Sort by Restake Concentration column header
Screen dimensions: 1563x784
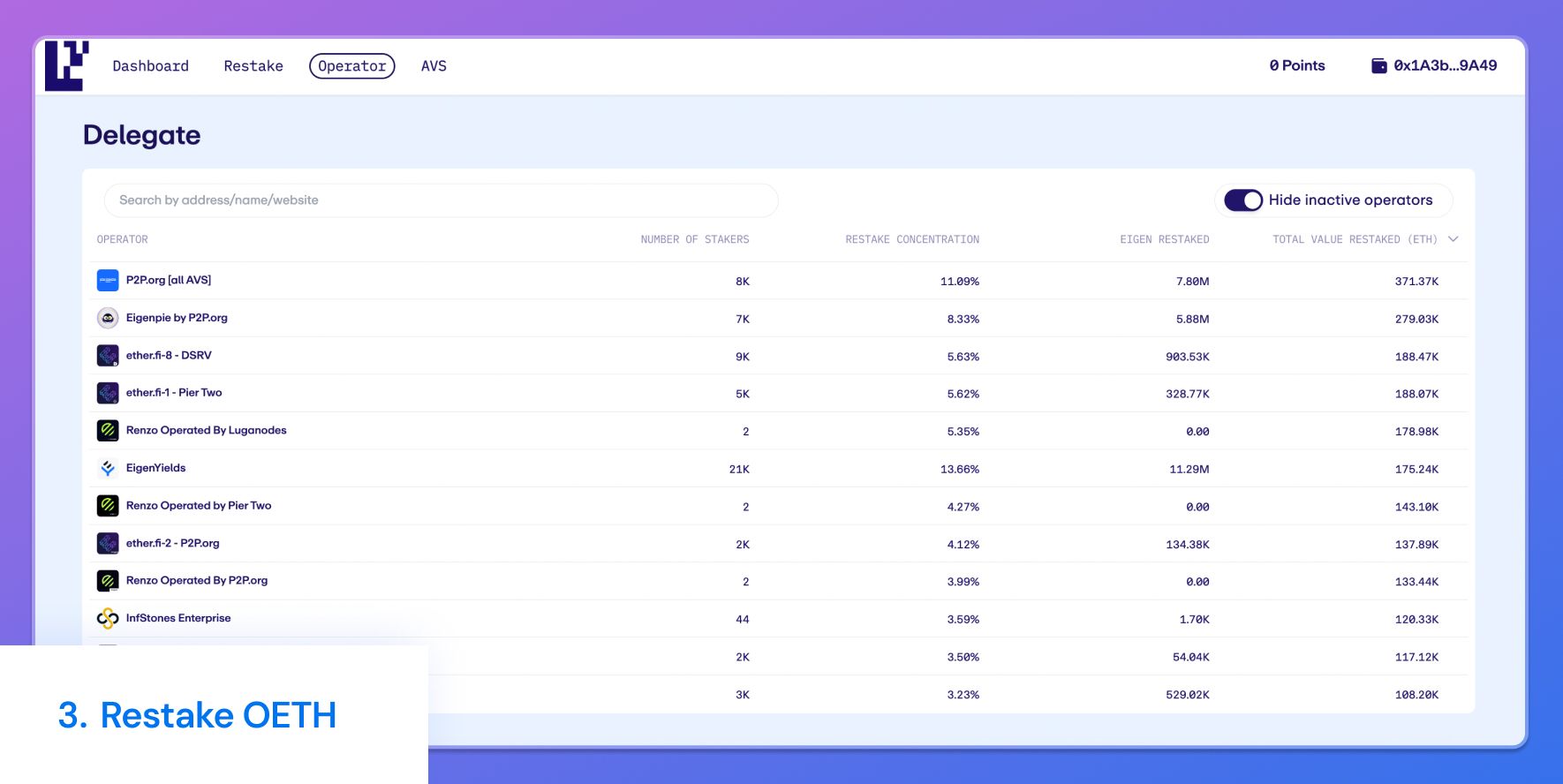coord(912,239)
